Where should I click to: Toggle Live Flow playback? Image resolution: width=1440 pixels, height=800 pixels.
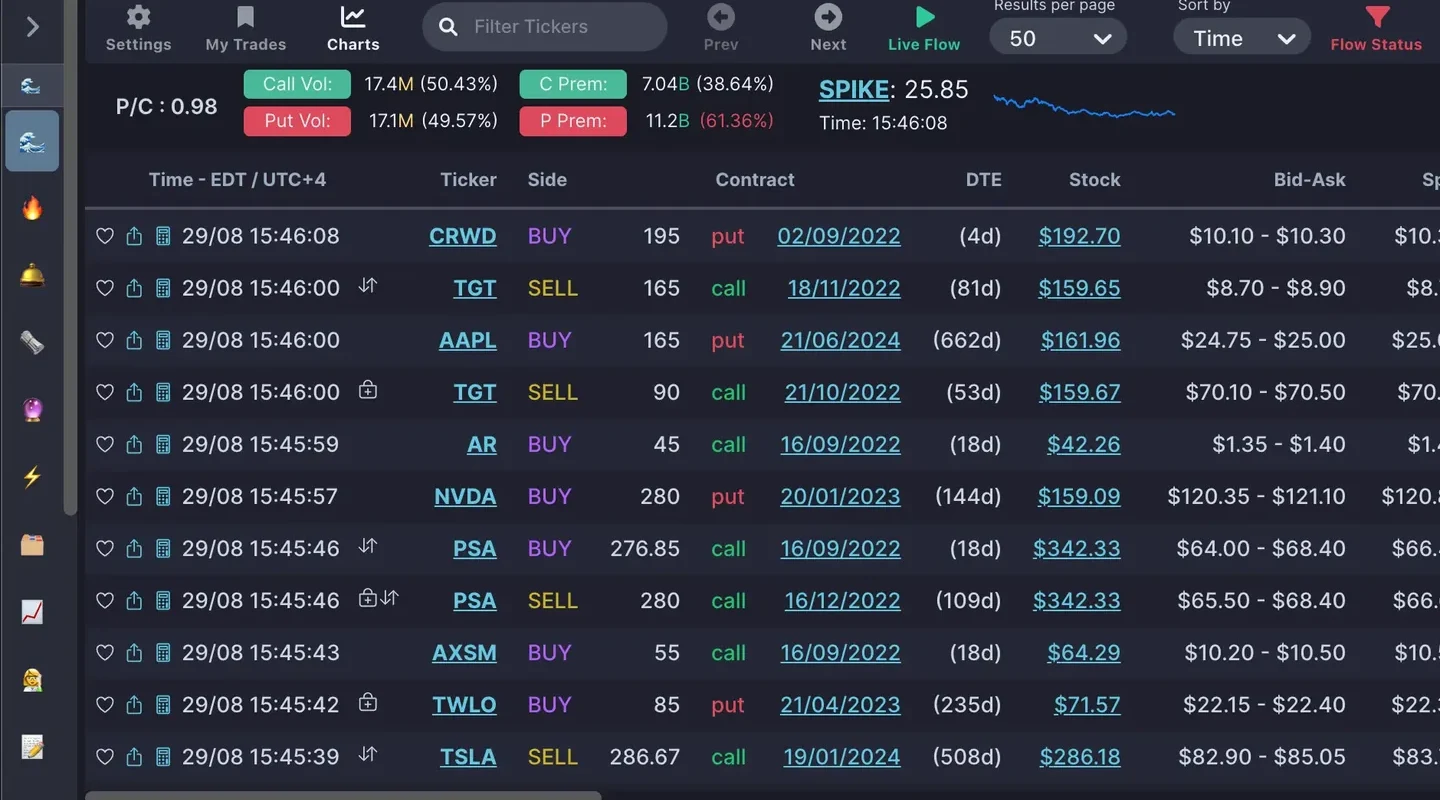[x=924, y=28]
